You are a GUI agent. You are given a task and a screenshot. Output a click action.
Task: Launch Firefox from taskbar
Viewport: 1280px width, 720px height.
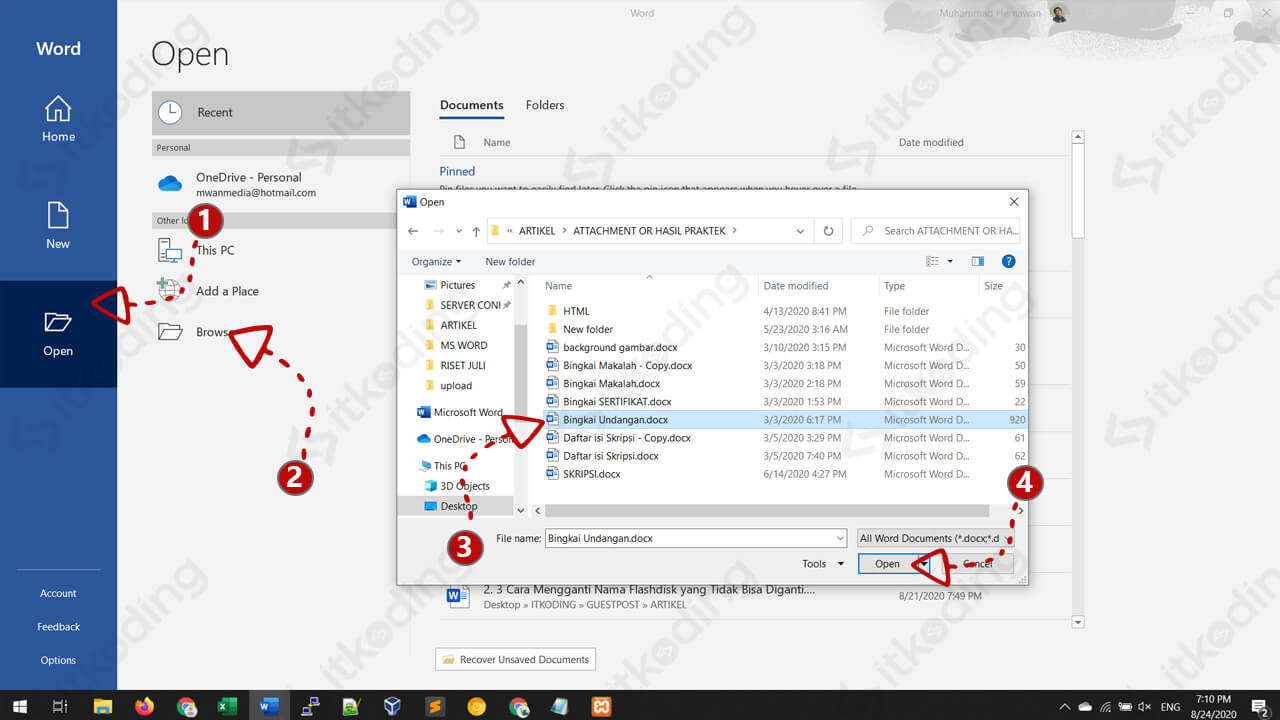pyautogui.click(x=145, y=706)
